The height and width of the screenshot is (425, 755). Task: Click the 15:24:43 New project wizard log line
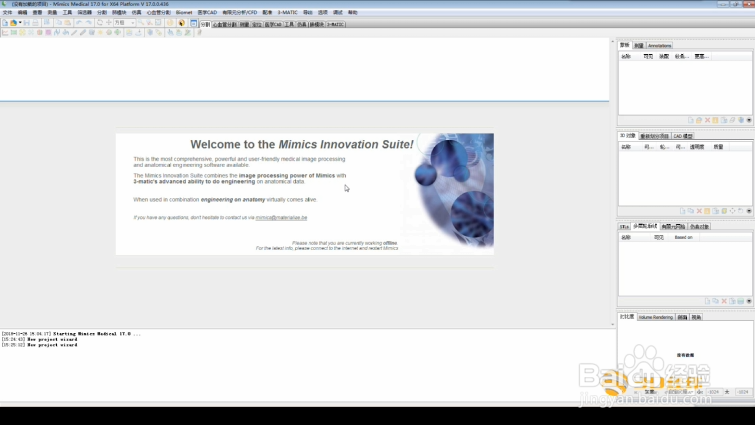coord(39,339)
